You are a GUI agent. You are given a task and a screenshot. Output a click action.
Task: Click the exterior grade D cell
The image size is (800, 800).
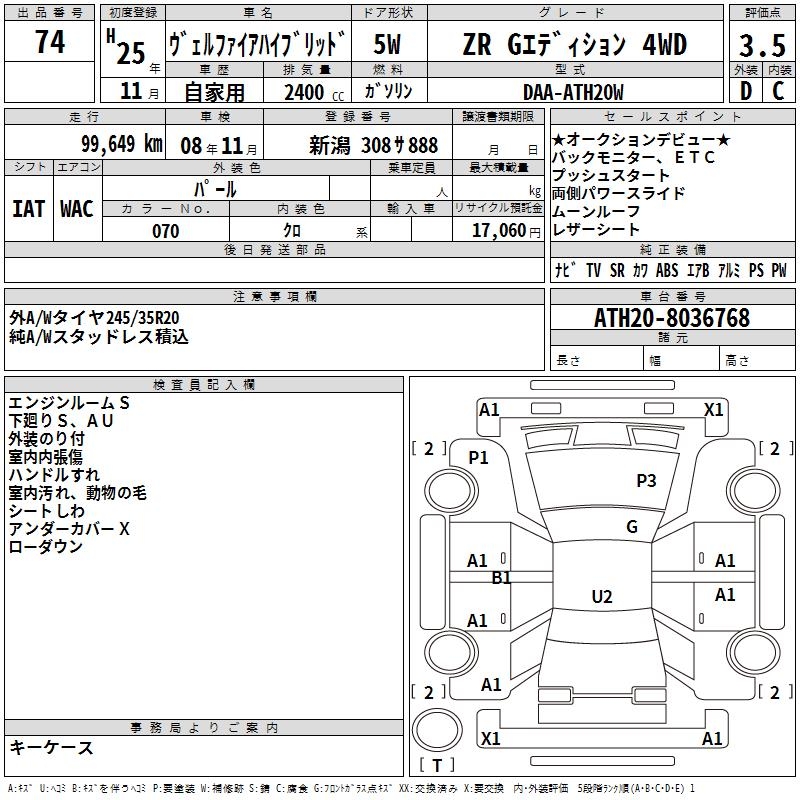pos(745,91)
